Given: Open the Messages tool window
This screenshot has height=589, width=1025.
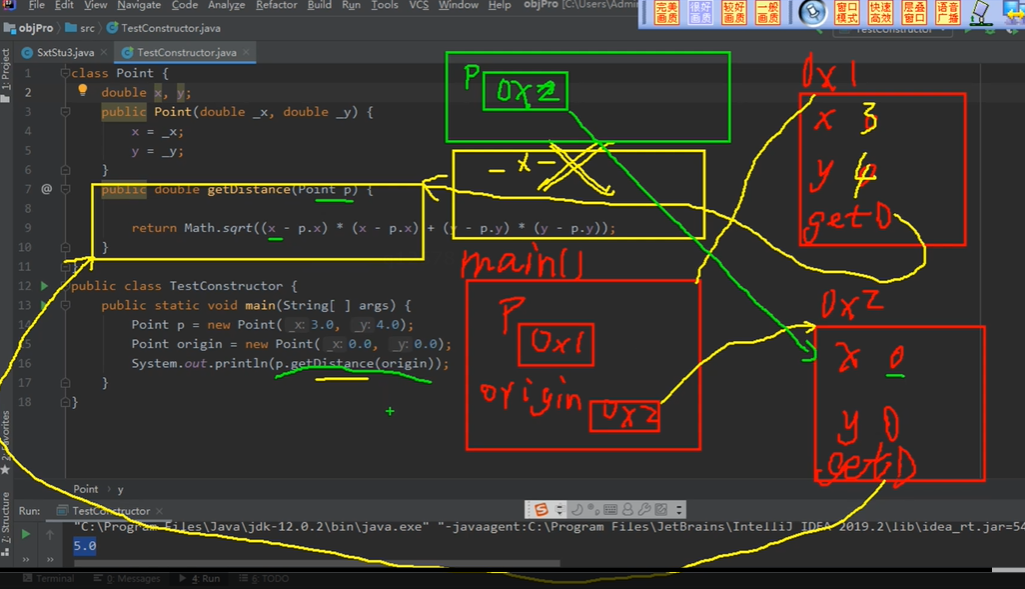Looking at the screenshot, I should click(x=127, y=579).
